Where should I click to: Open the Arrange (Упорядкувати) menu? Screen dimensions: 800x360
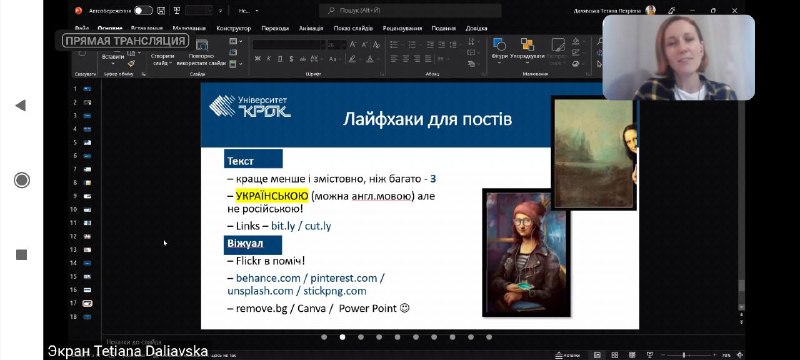[527, 49]
